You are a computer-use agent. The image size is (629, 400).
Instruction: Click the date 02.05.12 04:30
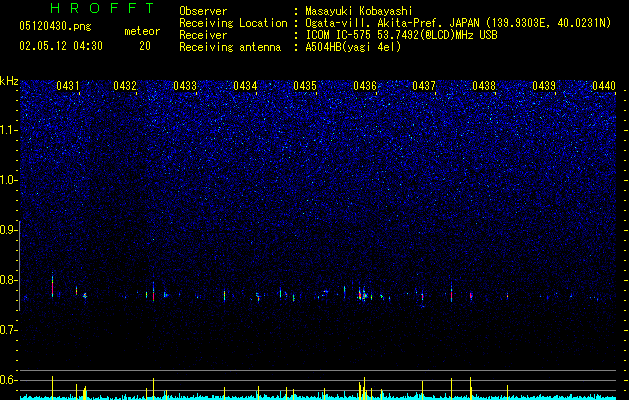(x=61, y=46)
